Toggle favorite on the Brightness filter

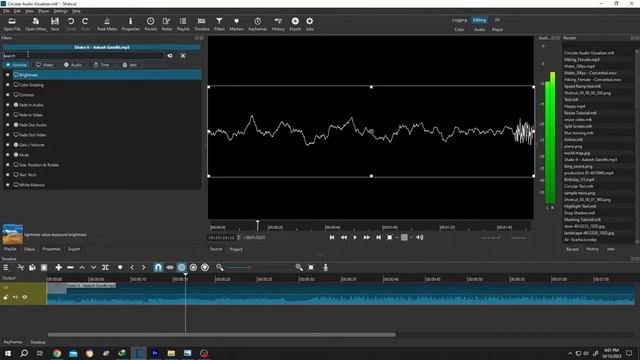pyautogui.click(x=7, y=75)
